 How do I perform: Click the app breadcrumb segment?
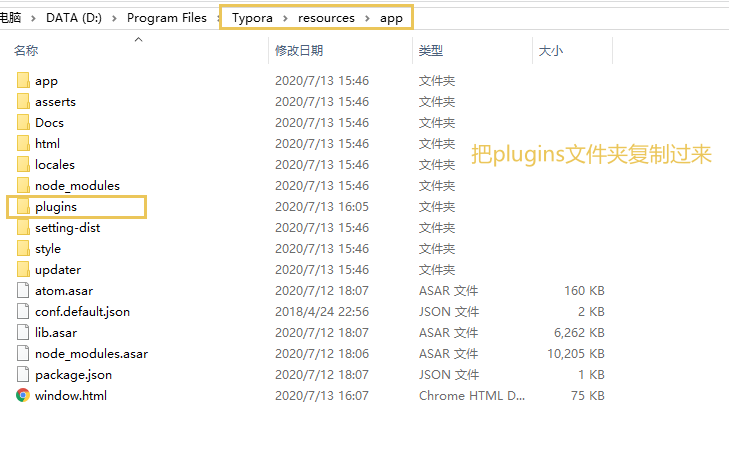391,18
